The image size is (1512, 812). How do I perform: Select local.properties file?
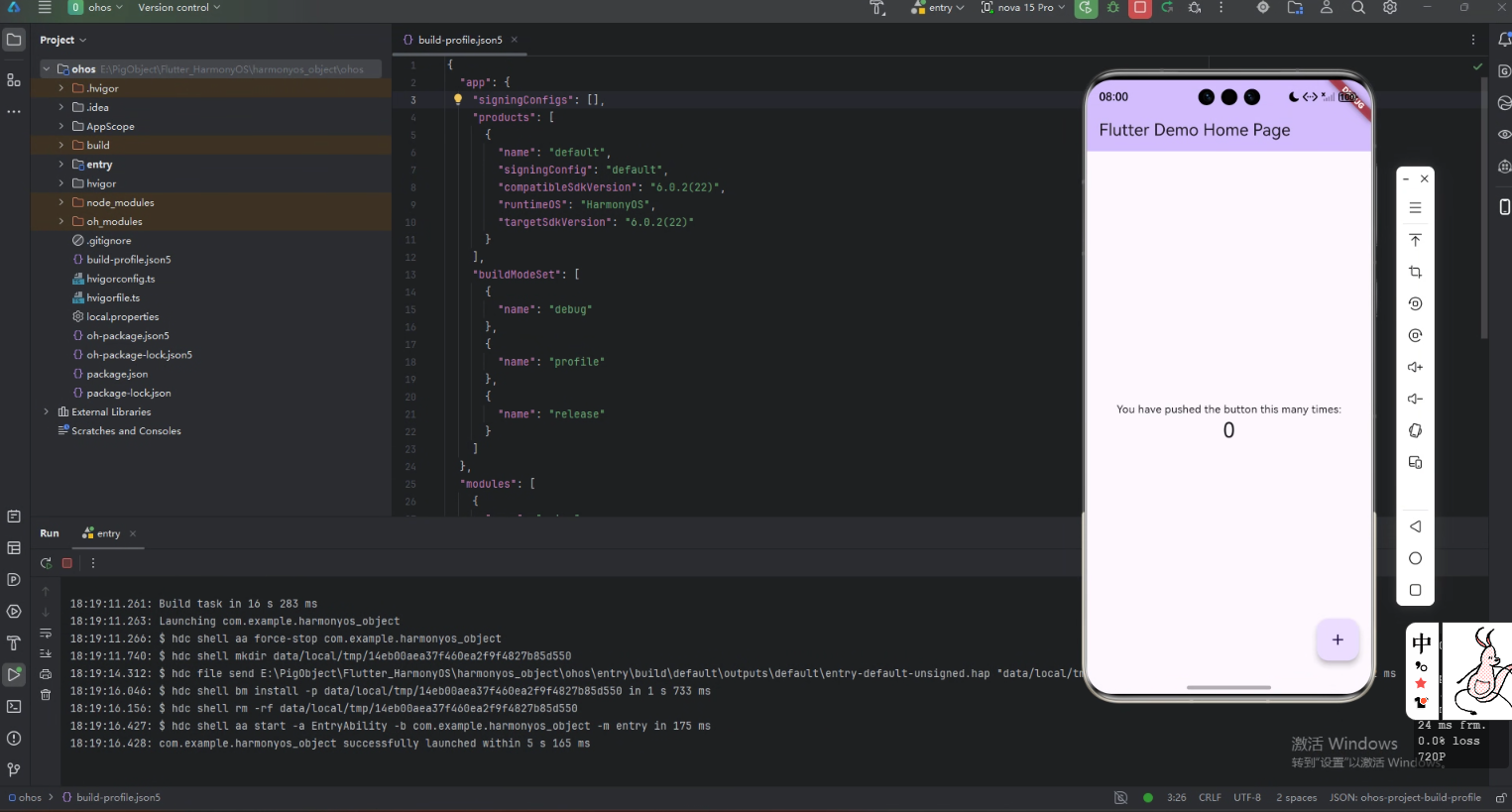[122, 317]
